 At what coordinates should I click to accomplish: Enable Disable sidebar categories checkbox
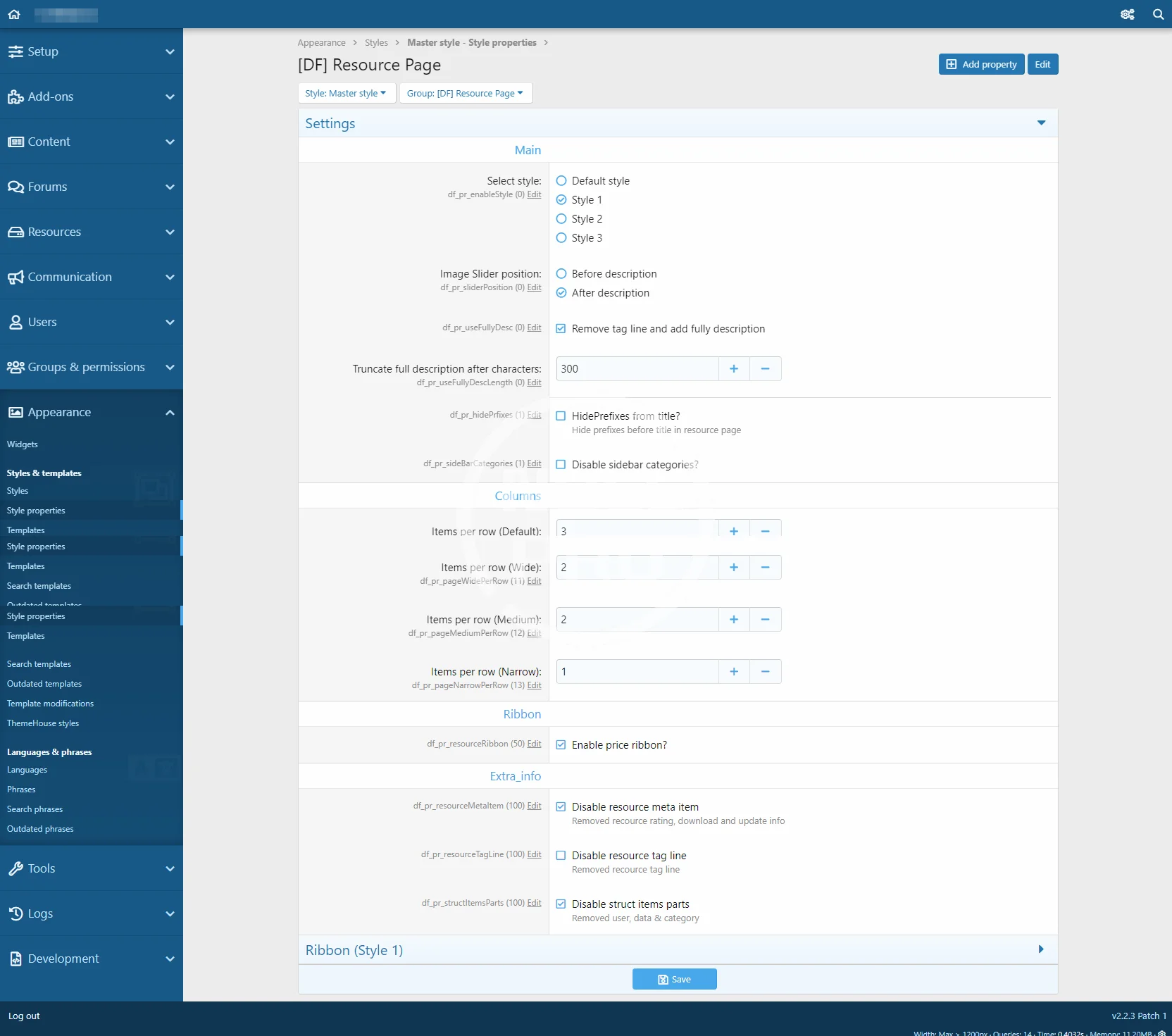click(561, 465)
